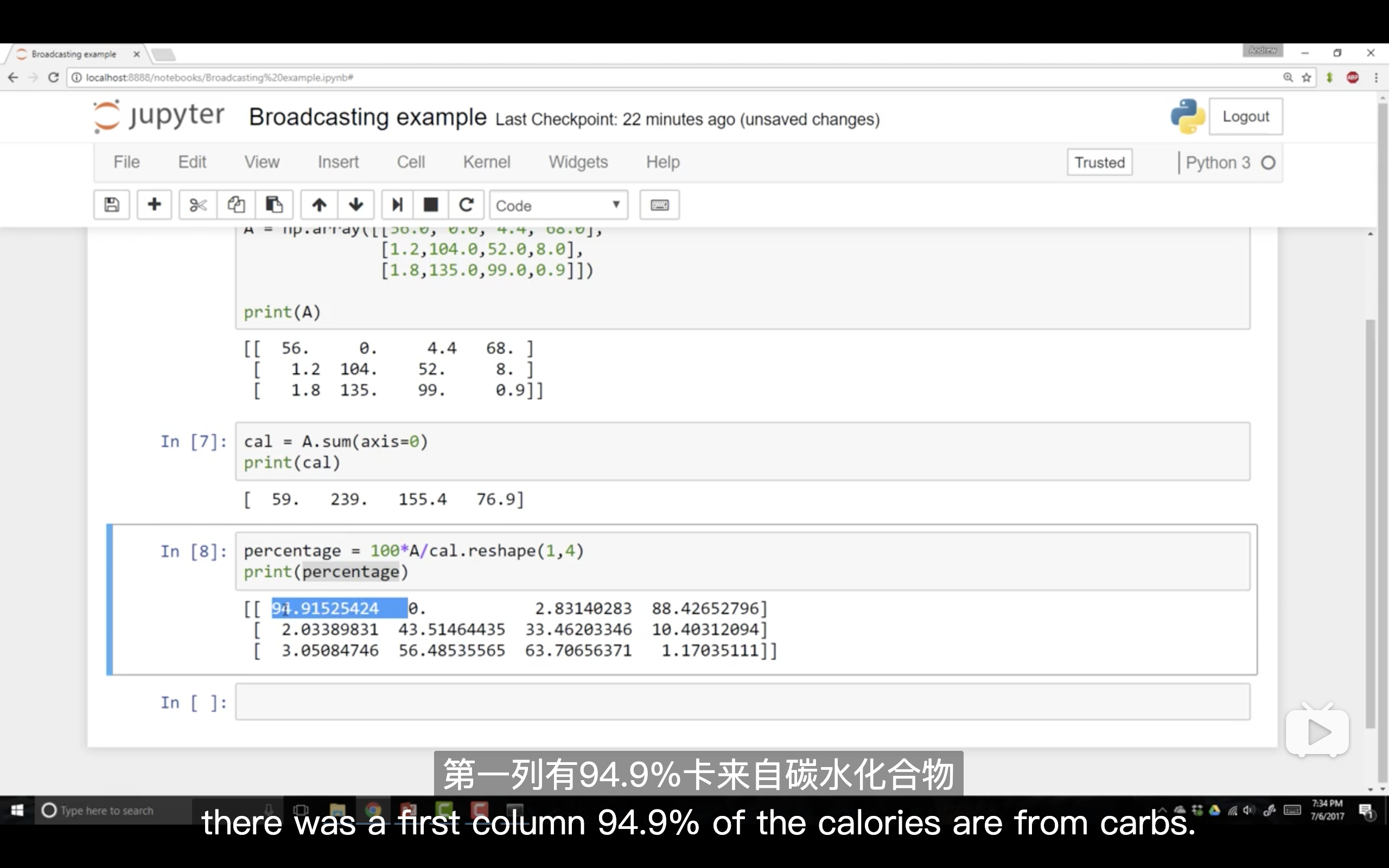Viewport: 1389px width, 868px height.
Task: Click the Copy selected cells icon
Action: click(x=235, y=204)
